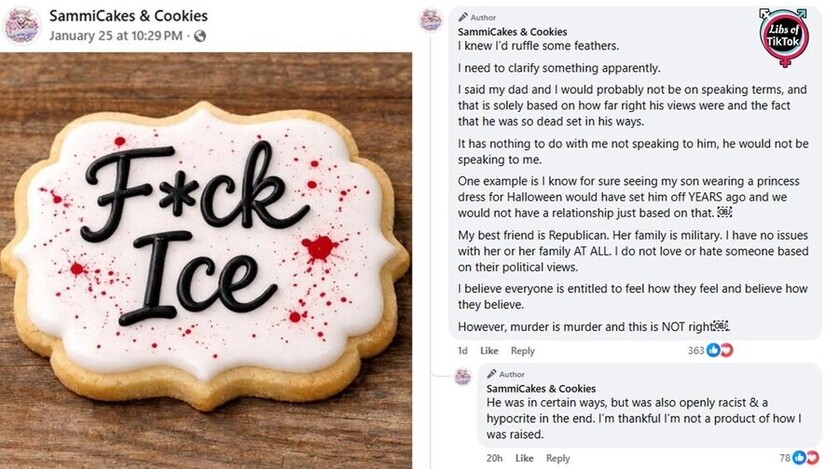839x469 pixels.
Task: Click the 1d comment timestamp
Action: pos(462,351)
